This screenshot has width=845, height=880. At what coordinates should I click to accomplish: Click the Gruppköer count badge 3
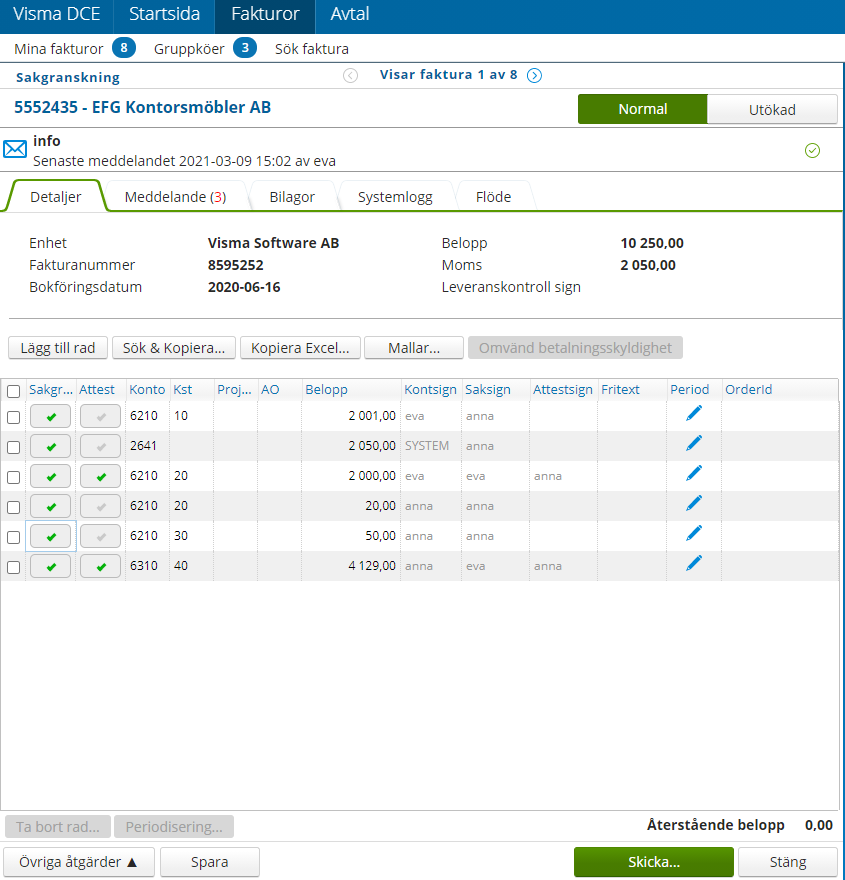[245, 48]
